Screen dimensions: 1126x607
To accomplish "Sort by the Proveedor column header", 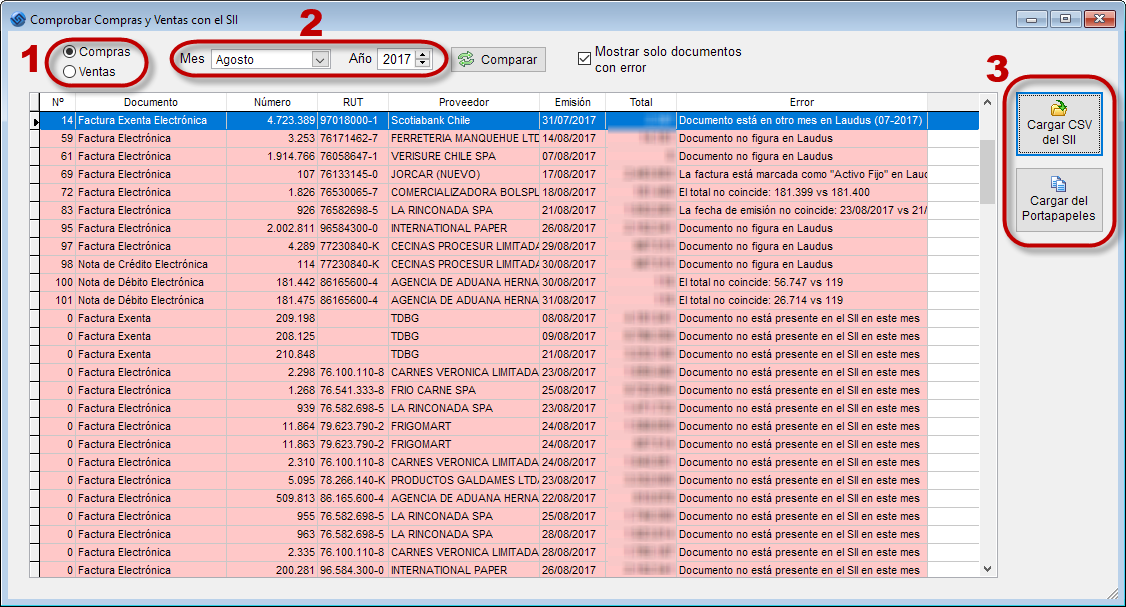I will point(464,102).
